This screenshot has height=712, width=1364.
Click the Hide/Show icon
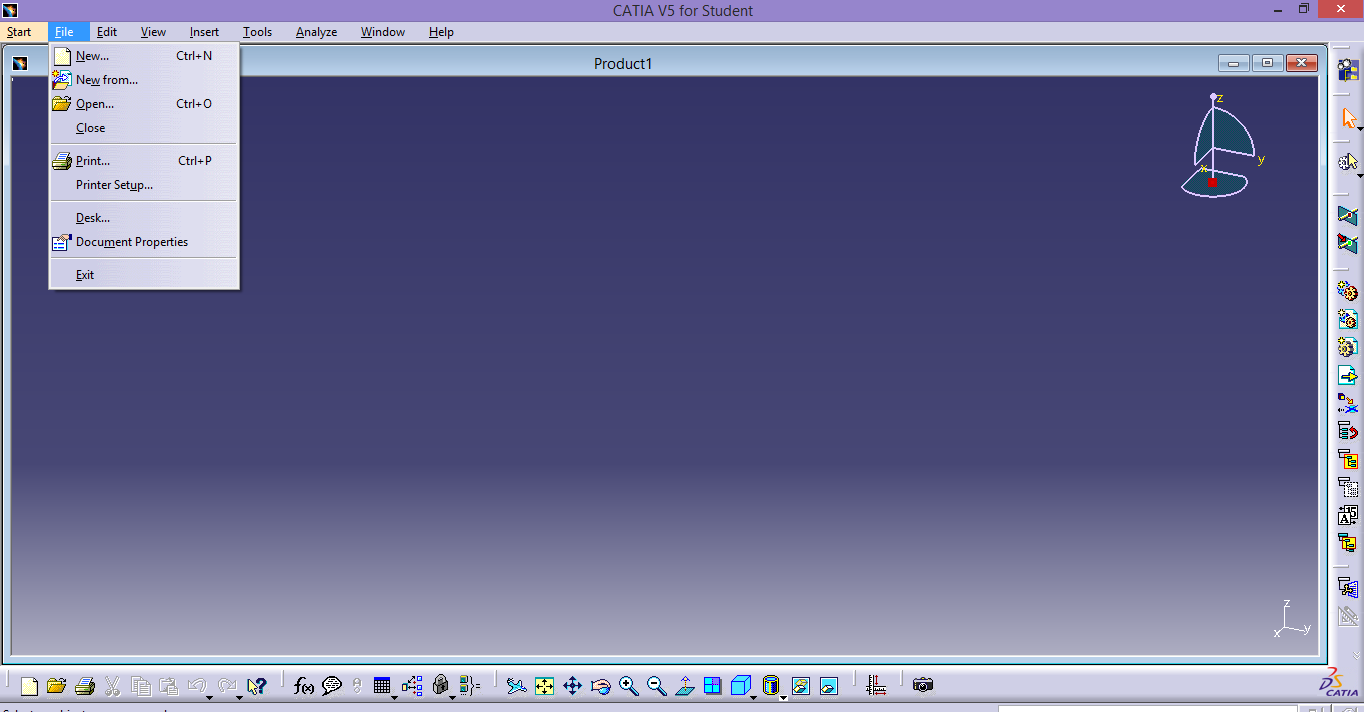[x=800, y=686]
